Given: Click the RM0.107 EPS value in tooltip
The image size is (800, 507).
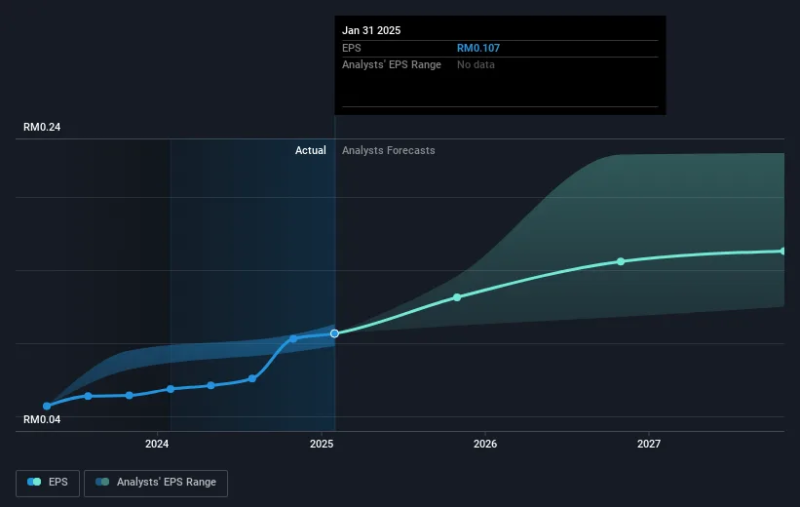Looking at the screenshot, I should point(476,47).
